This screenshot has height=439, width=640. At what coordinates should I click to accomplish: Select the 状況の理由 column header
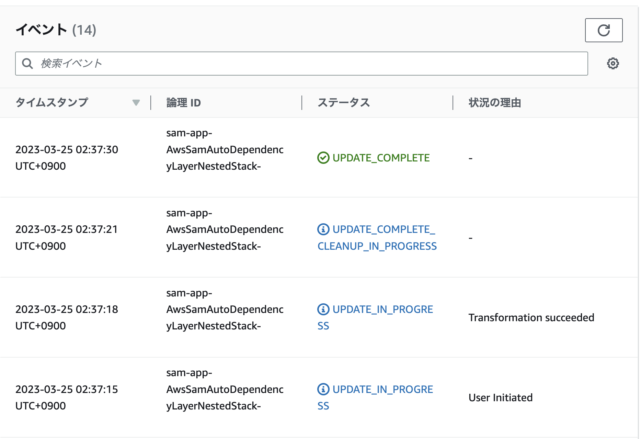(495, 103)
